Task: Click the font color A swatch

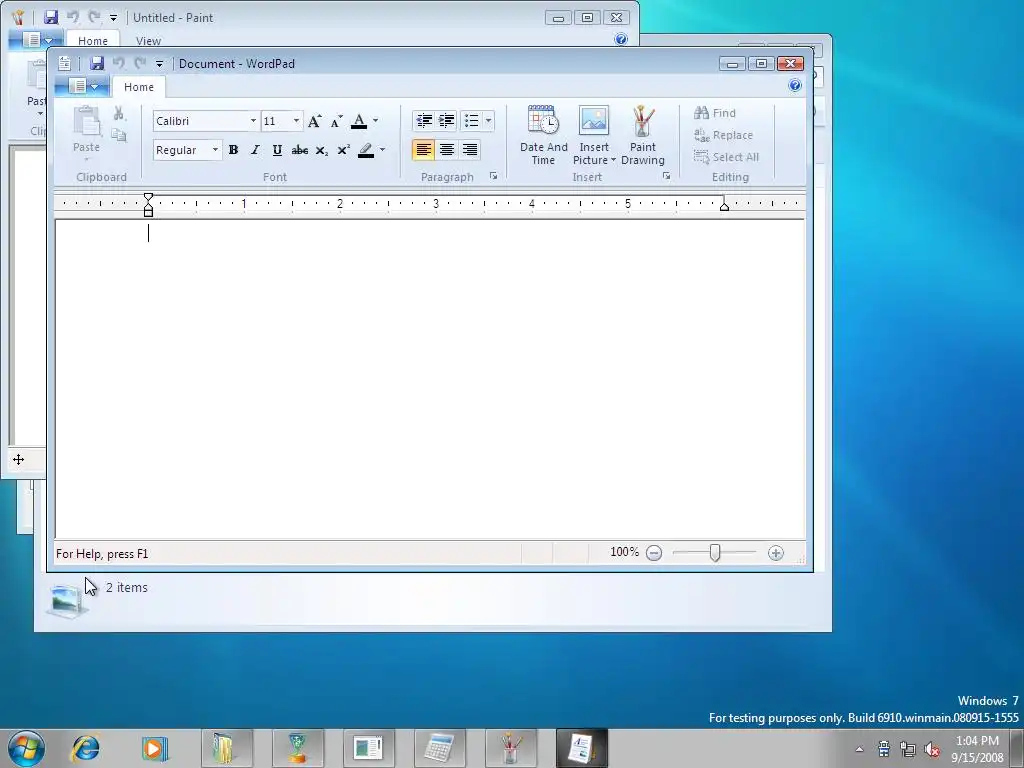Action: (359, 121)
